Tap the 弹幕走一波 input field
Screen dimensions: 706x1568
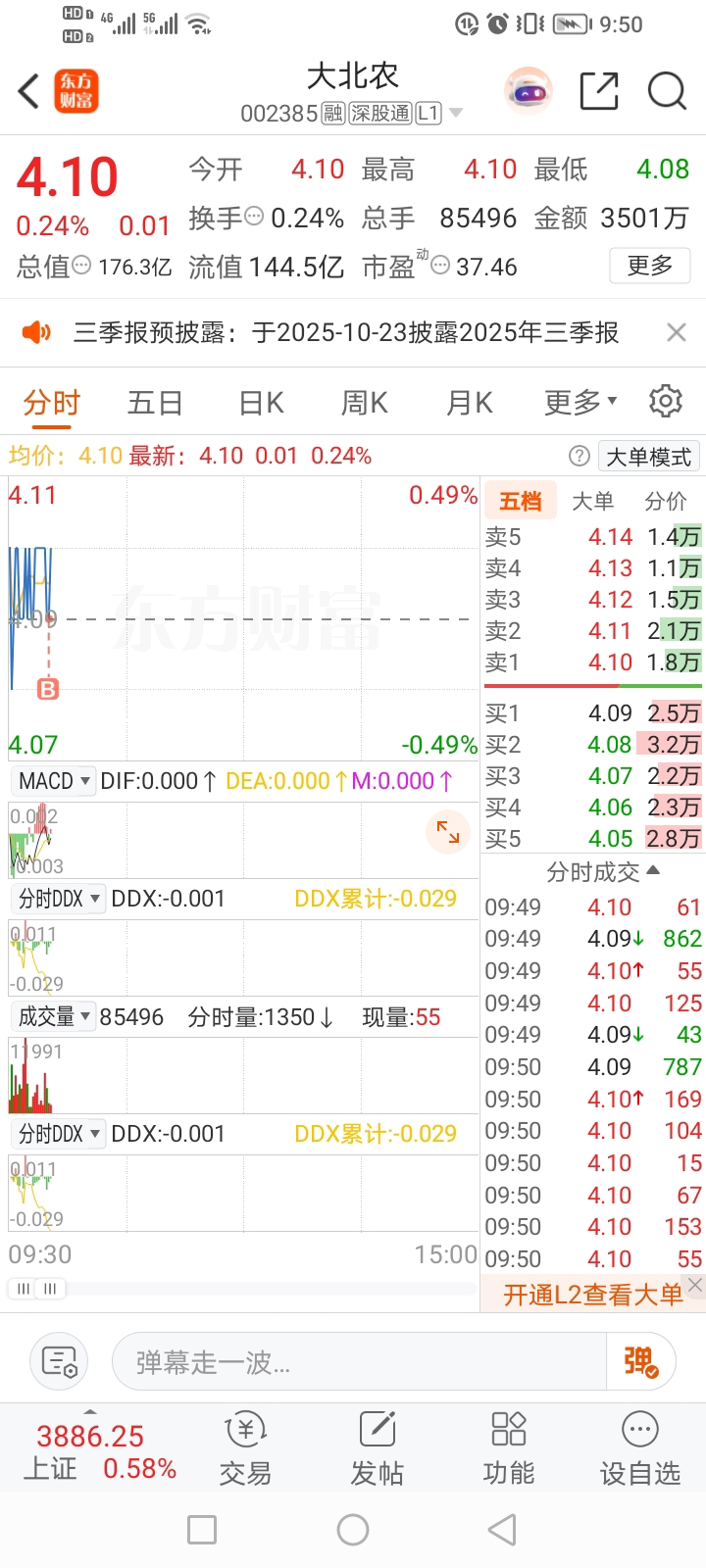pos(360,1361)
